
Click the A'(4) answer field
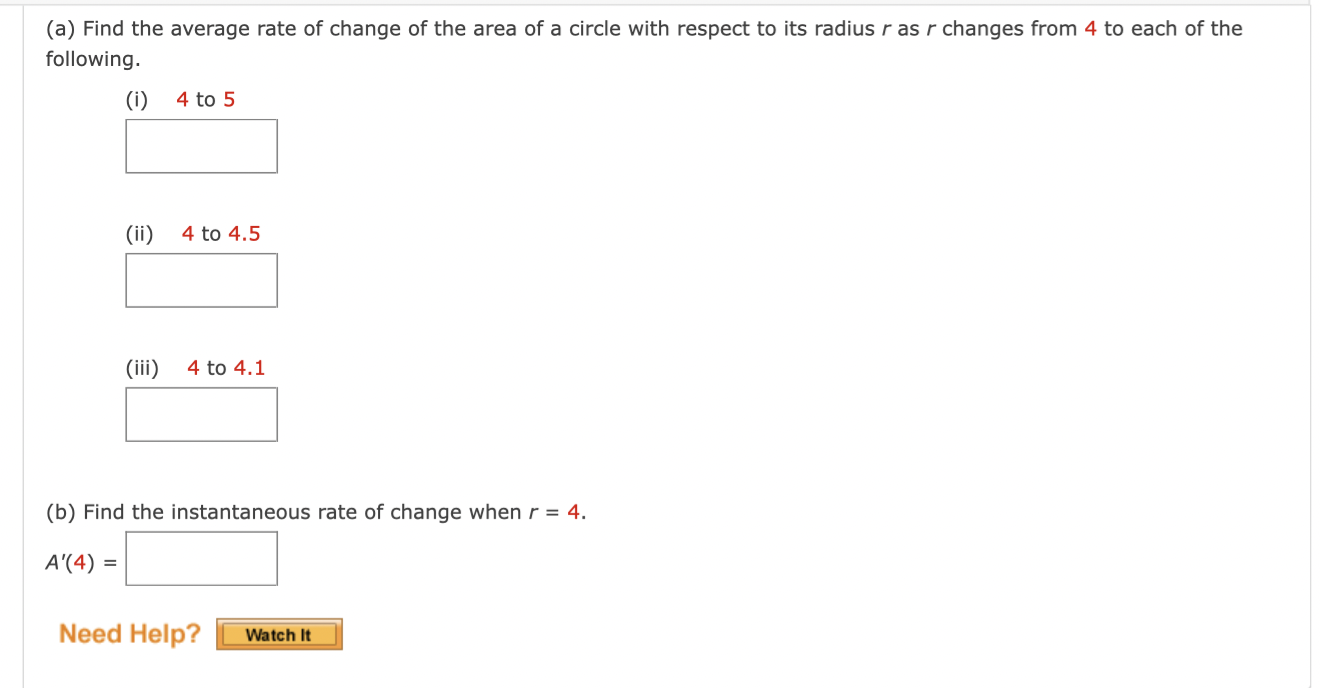point(200,558)
